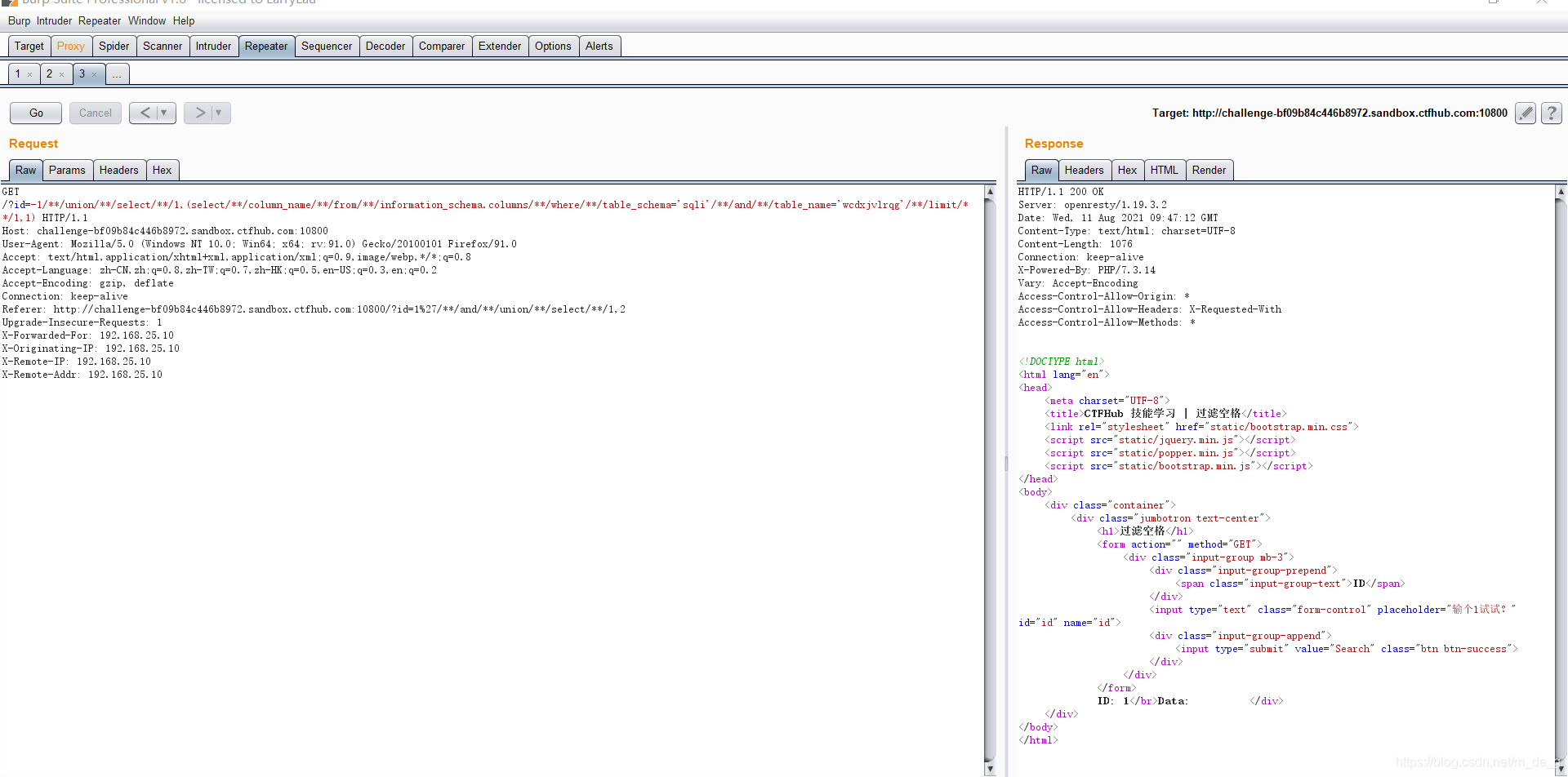Open the Window menu
Viewport: 1568px width, 777px height.
[x=147, y=20]
